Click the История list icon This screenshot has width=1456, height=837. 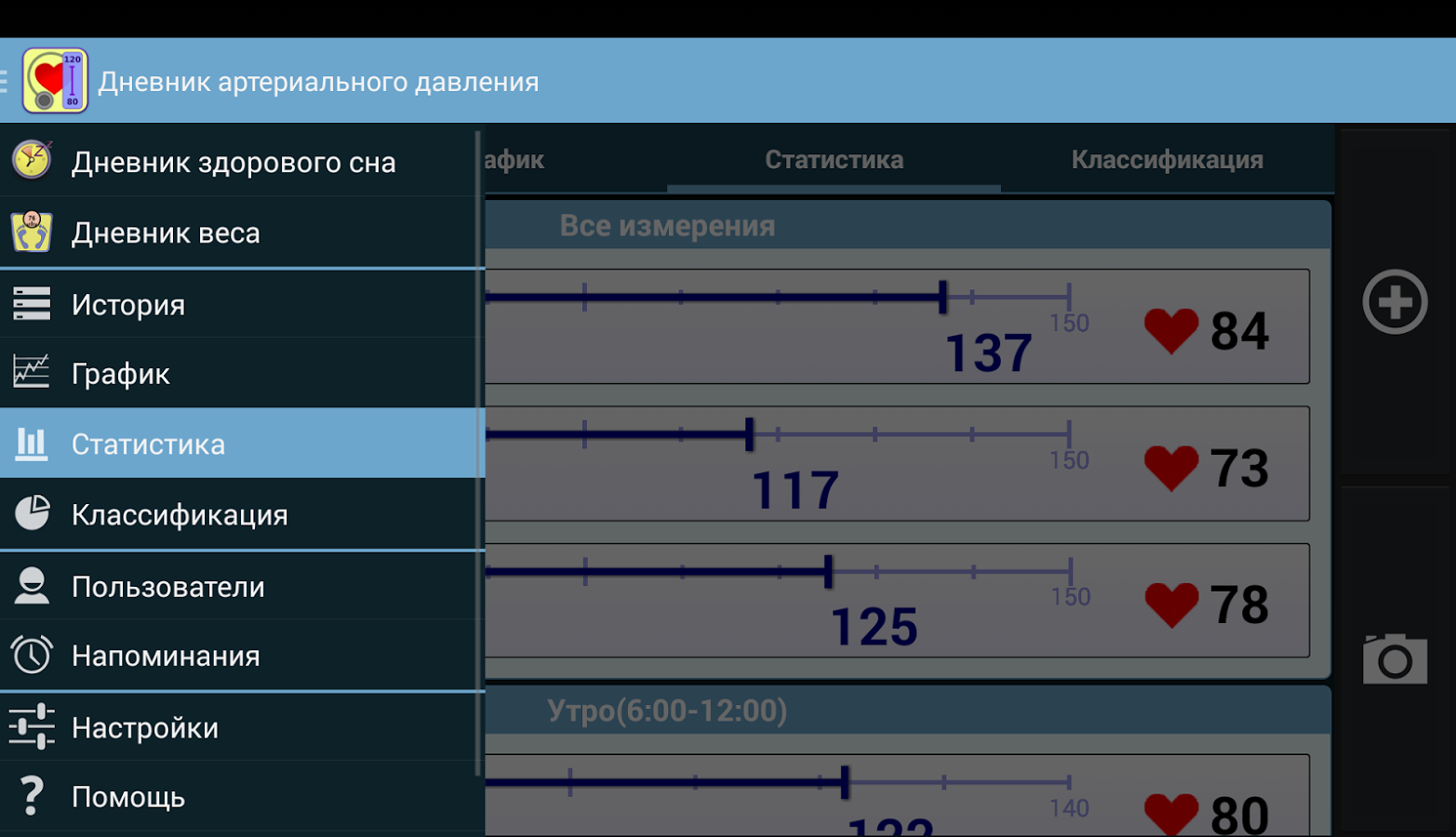[32, 303]
